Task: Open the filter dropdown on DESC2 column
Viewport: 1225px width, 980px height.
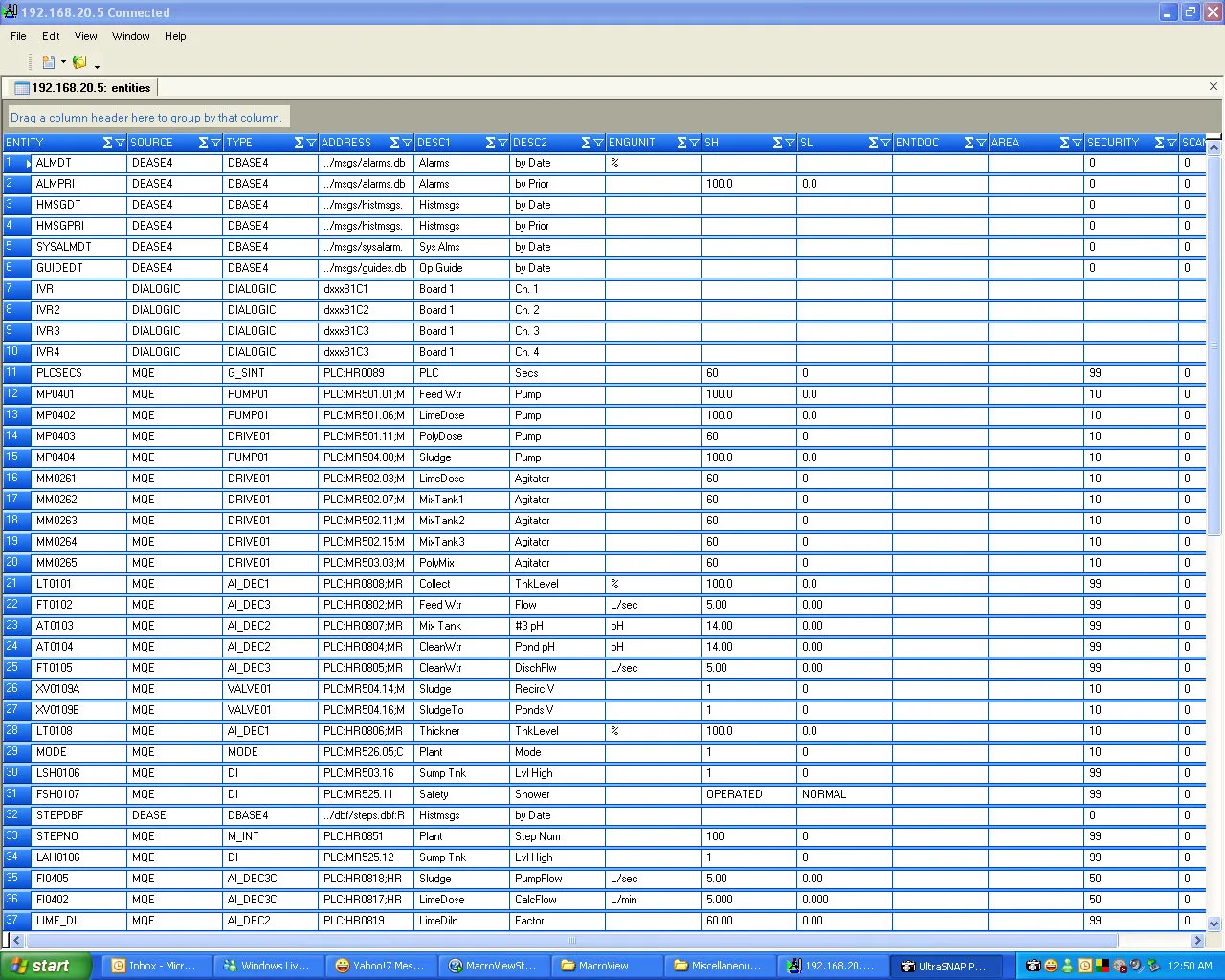Action: click(x=597, y=142)
